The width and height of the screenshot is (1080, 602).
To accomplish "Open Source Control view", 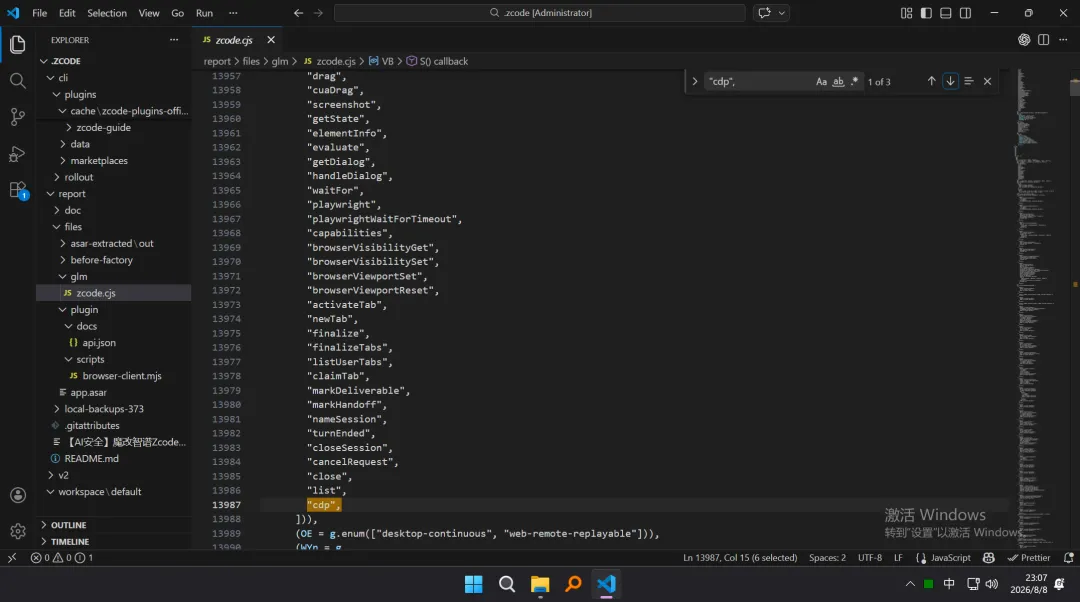I will click(18, 117).
